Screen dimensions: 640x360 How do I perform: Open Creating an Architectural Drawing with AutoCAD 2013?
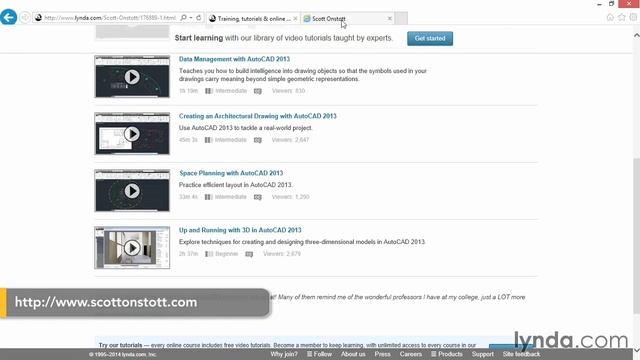click(x=258, y=116)
